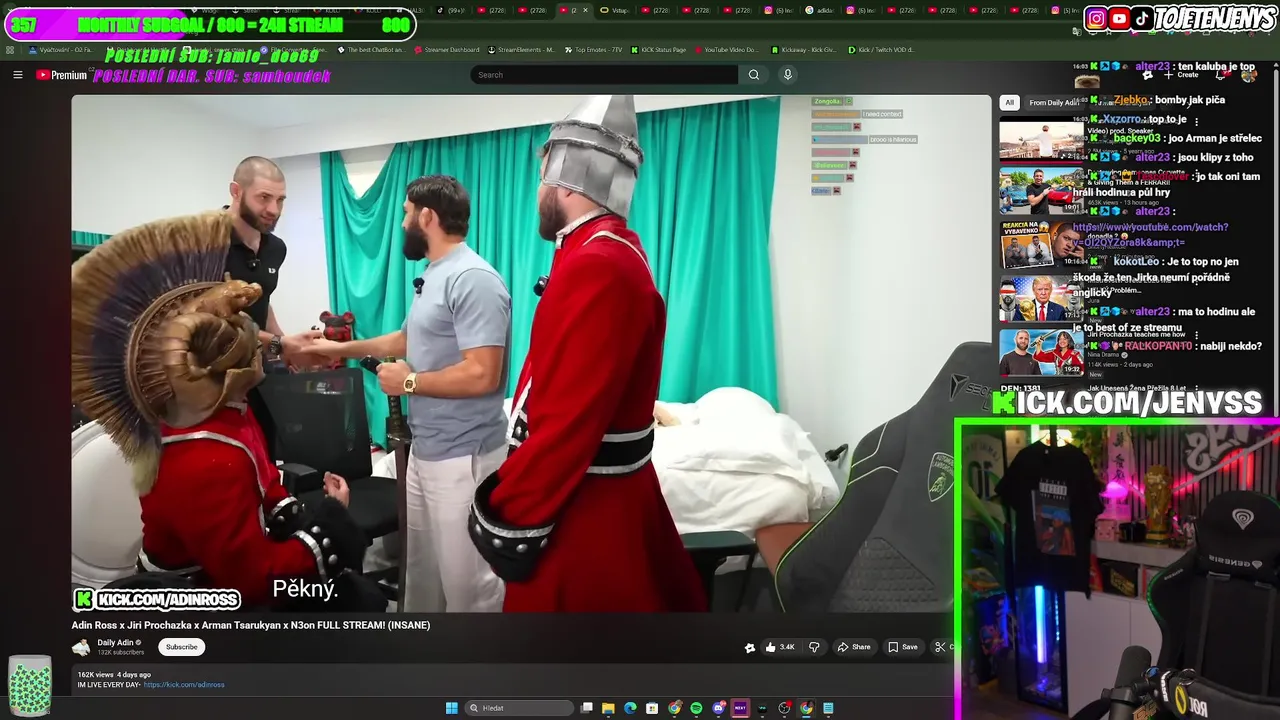
Task: Open Jiri Prochazka teaches me video thumbnail
Action: (x=1041, y=353)
